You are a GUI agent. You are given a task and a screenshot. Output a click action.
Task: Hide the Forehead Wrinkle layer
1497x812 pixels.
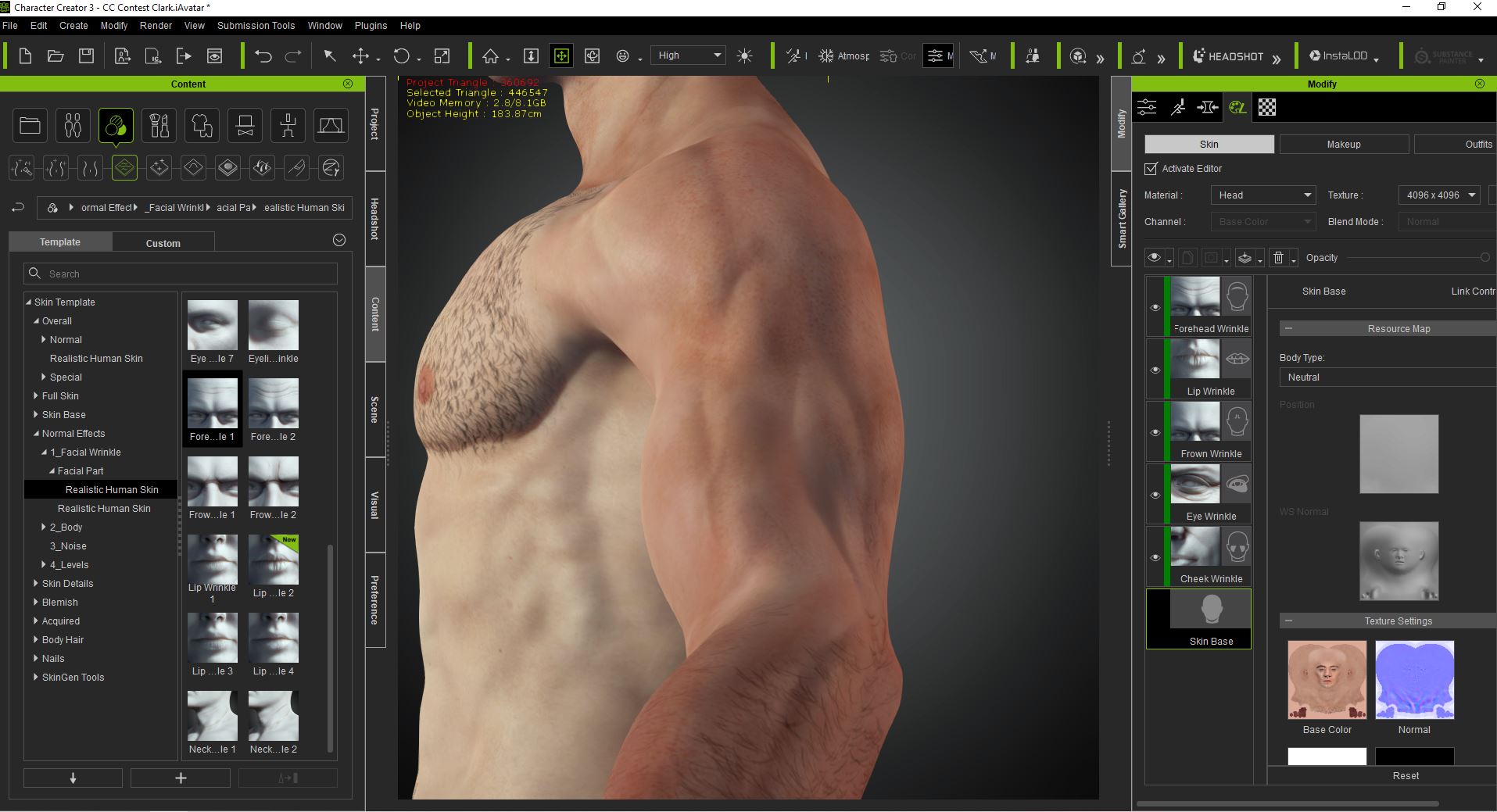click(x=1155, y=307)
